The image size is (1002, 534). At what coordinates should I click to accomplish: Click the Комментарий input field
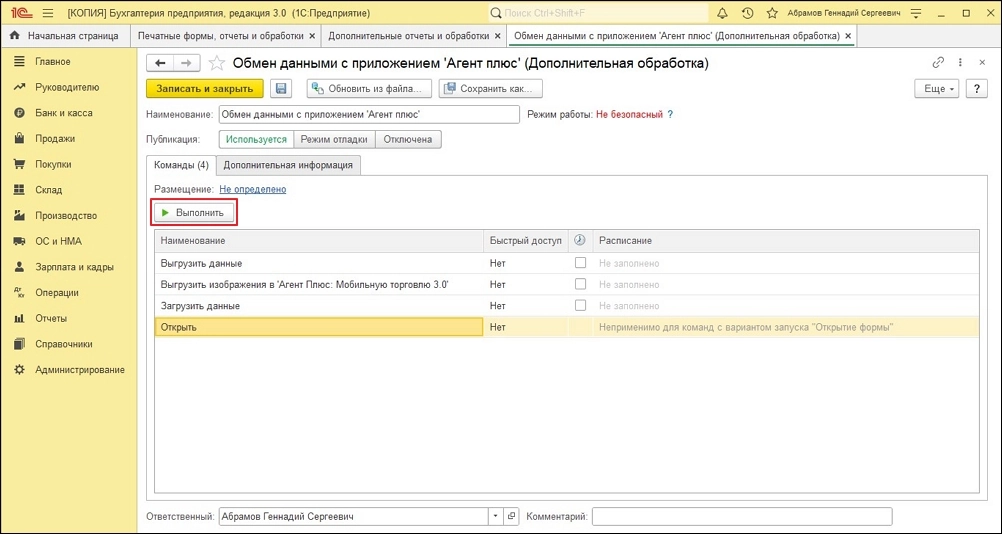coord(742,516)
